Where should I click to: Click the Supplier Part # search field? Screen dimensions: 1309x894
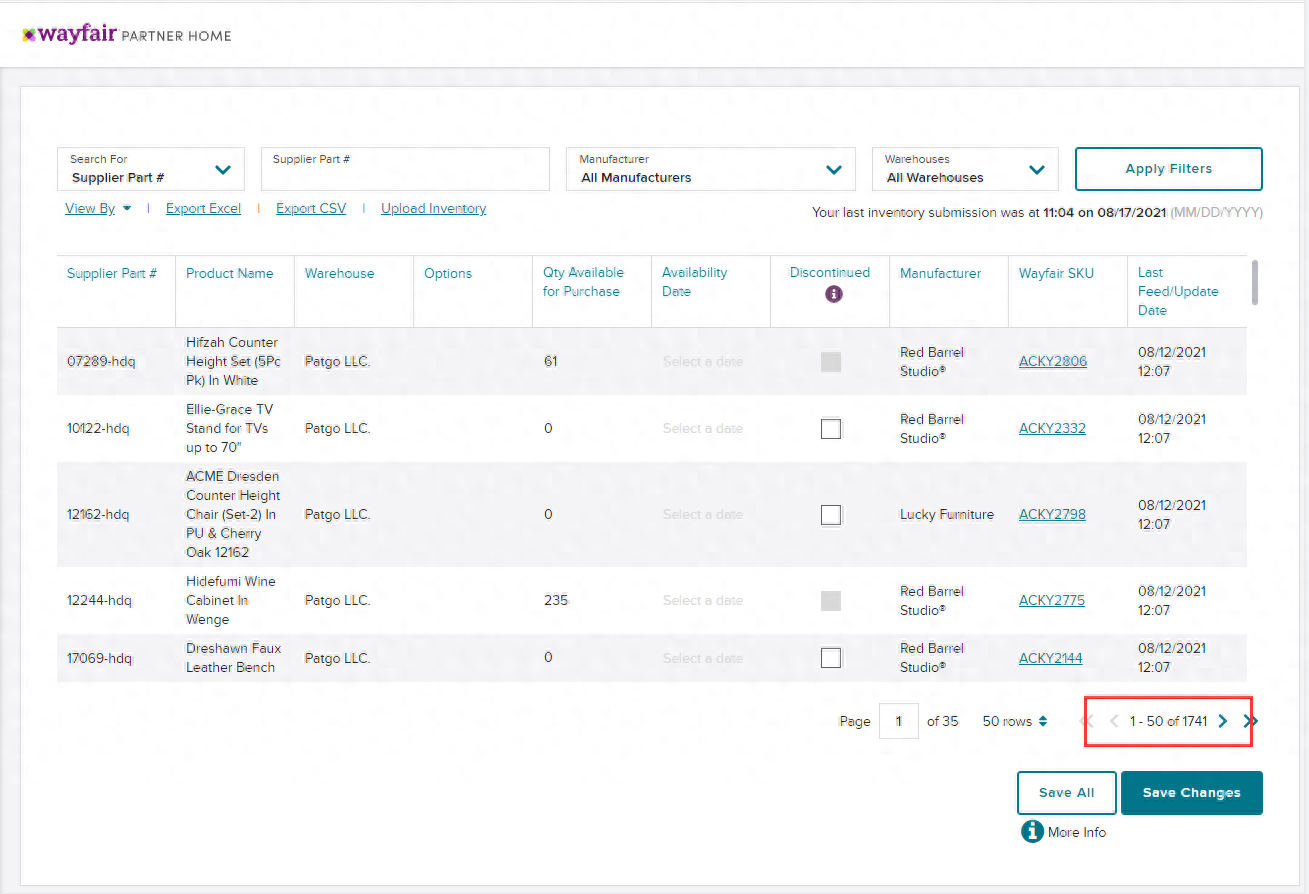(405, 169)
